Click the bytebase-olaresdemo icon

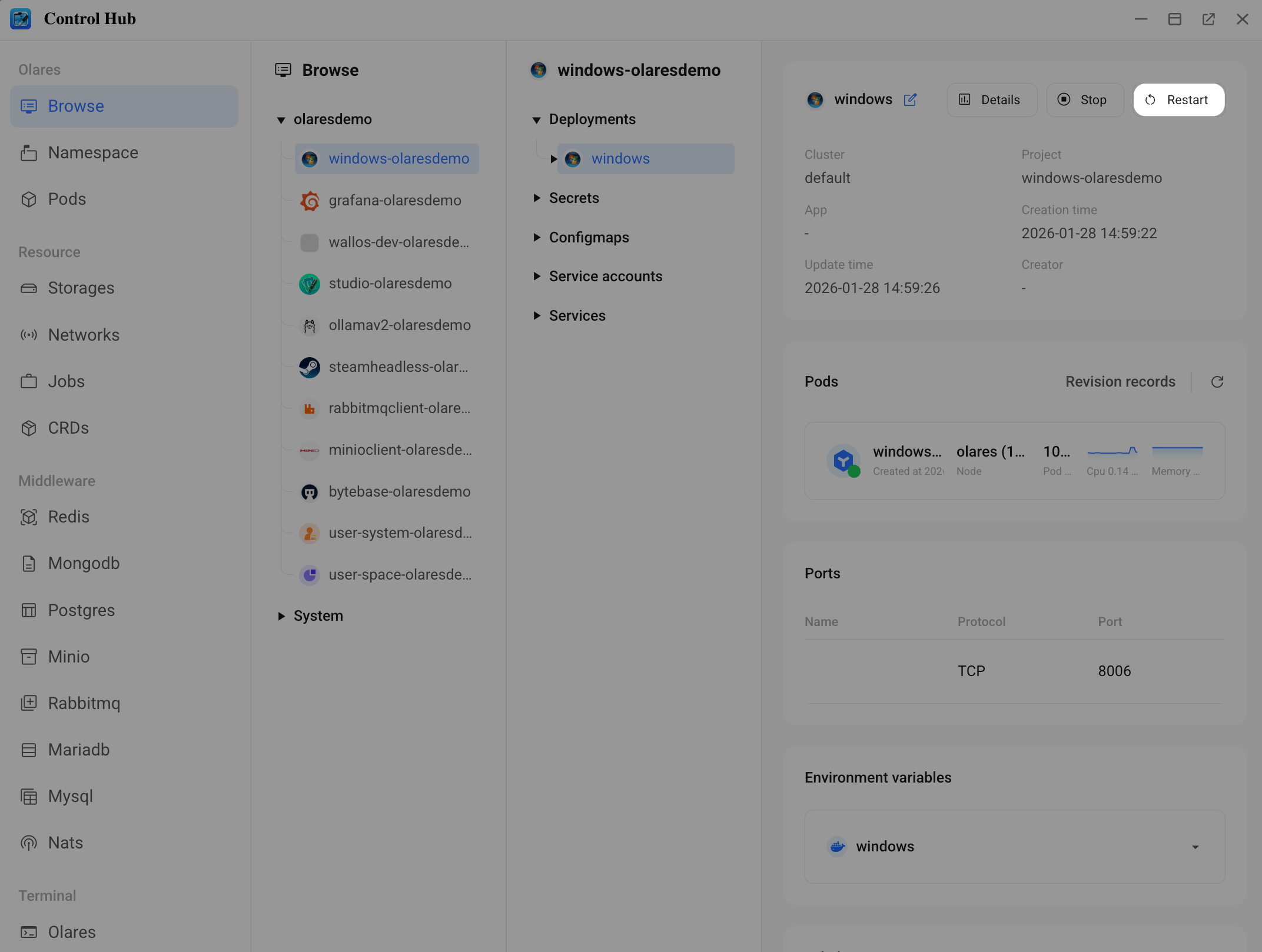(x=310, y=492)
